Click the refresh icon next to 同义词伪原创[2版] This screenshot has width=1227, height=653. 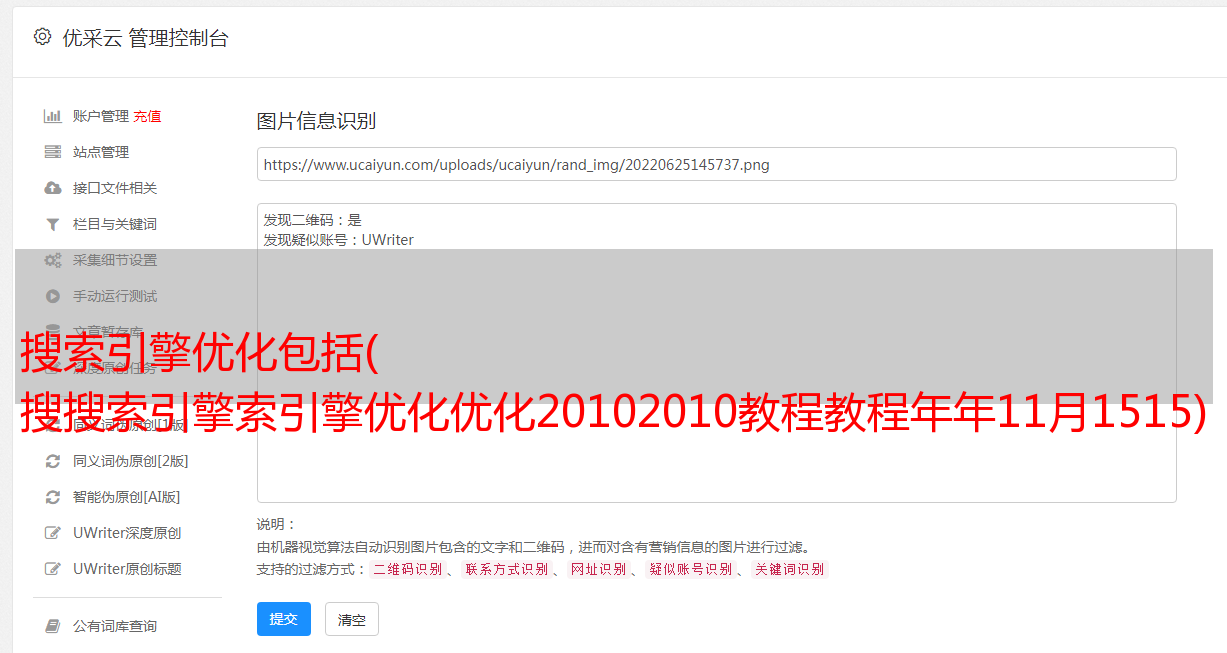53,461
